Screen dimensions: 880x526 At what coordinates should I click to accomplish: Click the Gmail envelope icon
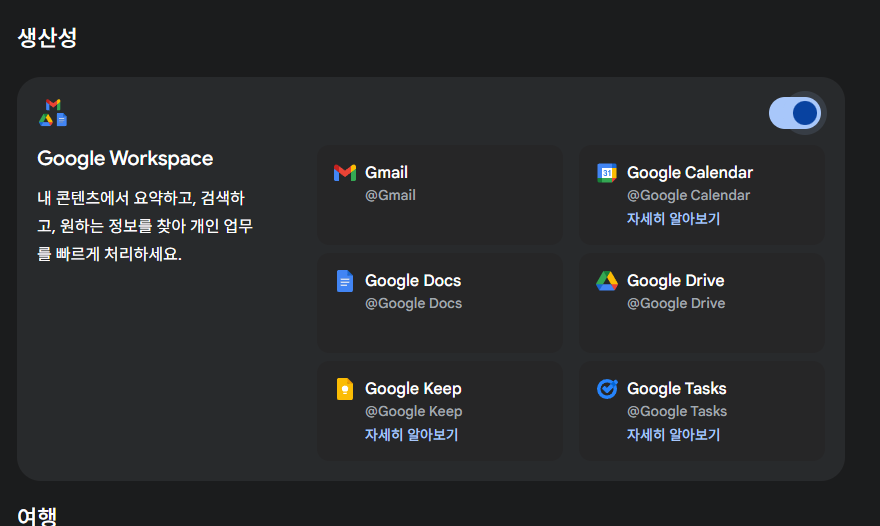coord(345,173)
